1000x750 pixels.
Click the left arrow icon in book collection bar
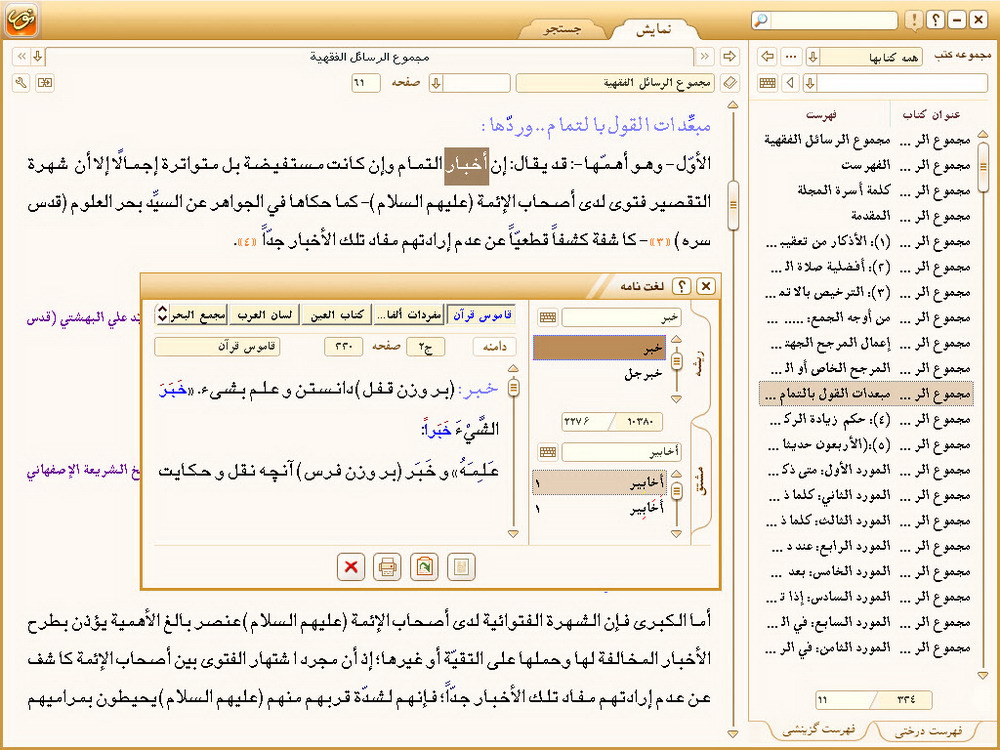coord(768,56)
